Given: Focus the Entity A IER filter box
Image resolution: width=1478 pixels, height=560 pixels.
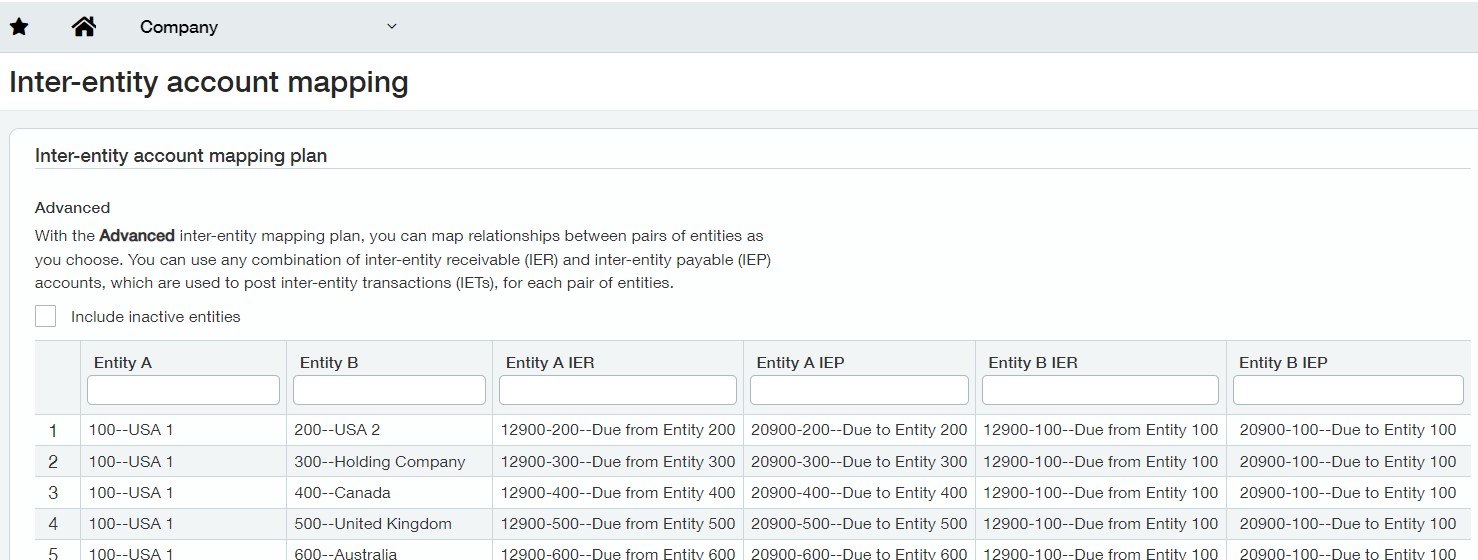Looking at the screenshot, I should 617,390.
